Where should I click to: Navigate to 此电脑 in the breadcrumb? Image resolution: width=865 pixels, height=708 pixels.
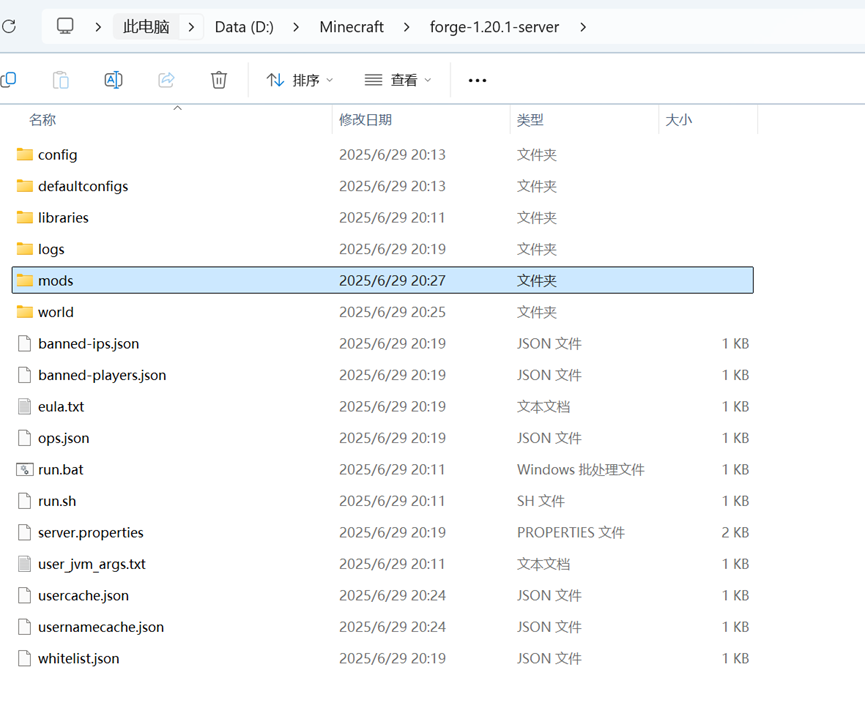coord(146,26)
